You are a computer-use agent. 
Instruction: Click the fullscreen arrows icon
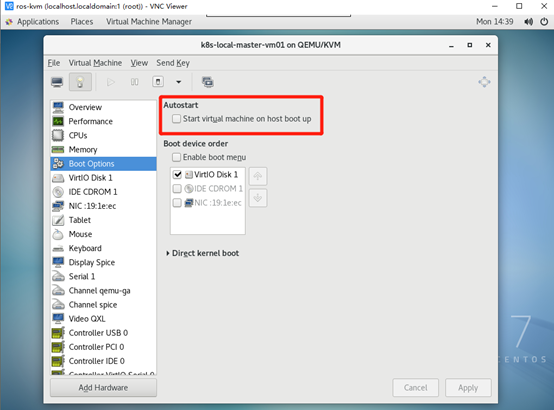[x=484, y=82]
